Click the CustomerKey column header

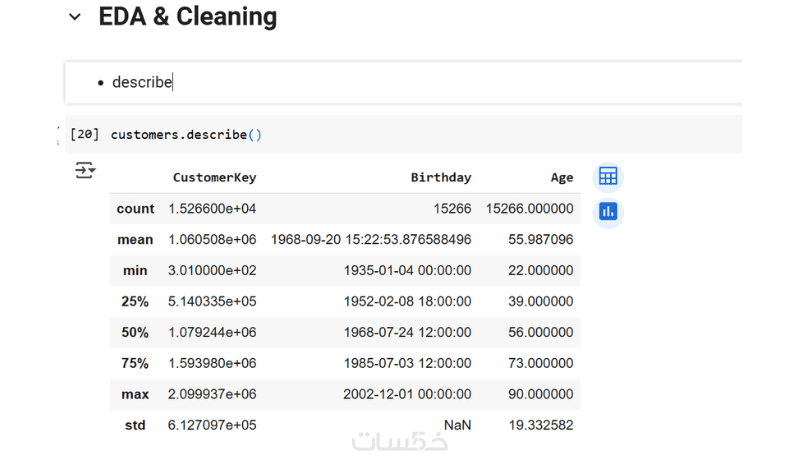(214, 178)
